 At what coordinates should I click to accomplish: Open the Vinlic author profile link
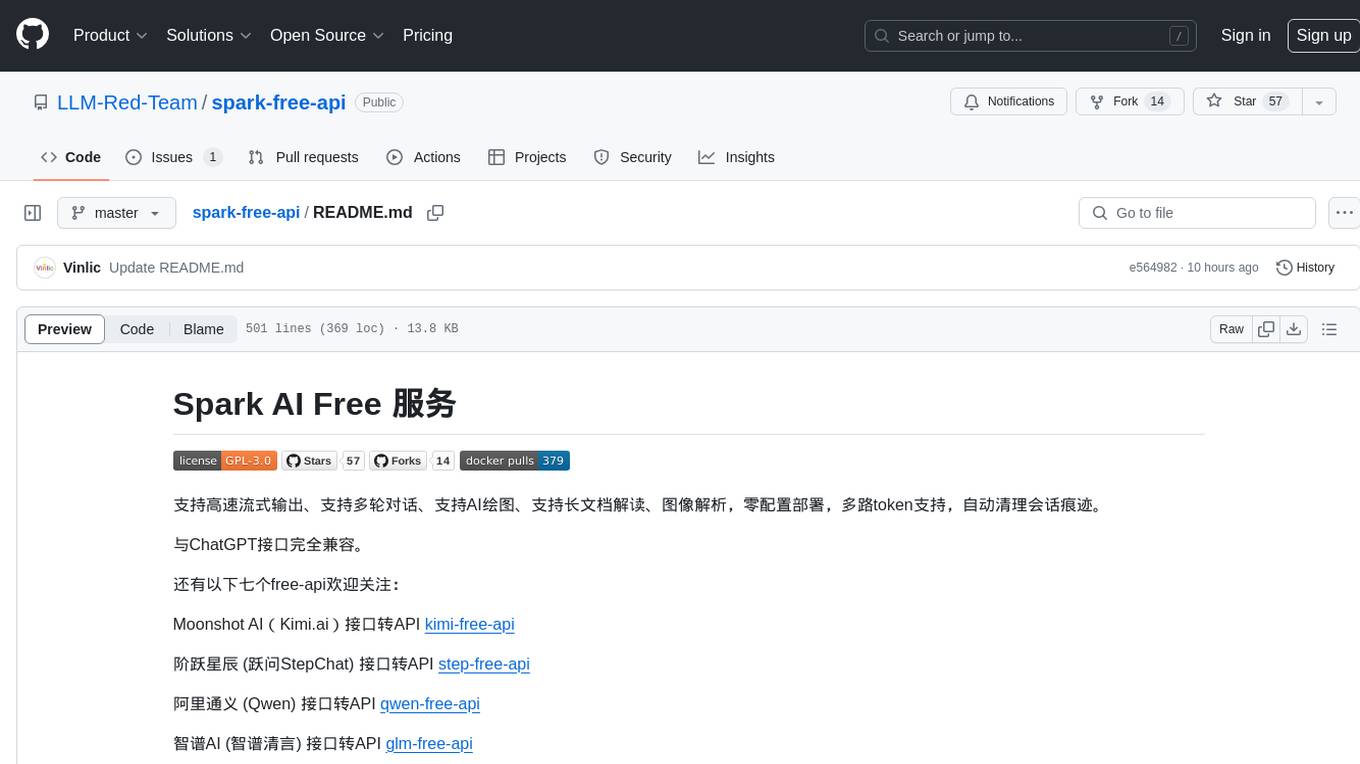tap(82, 268)
